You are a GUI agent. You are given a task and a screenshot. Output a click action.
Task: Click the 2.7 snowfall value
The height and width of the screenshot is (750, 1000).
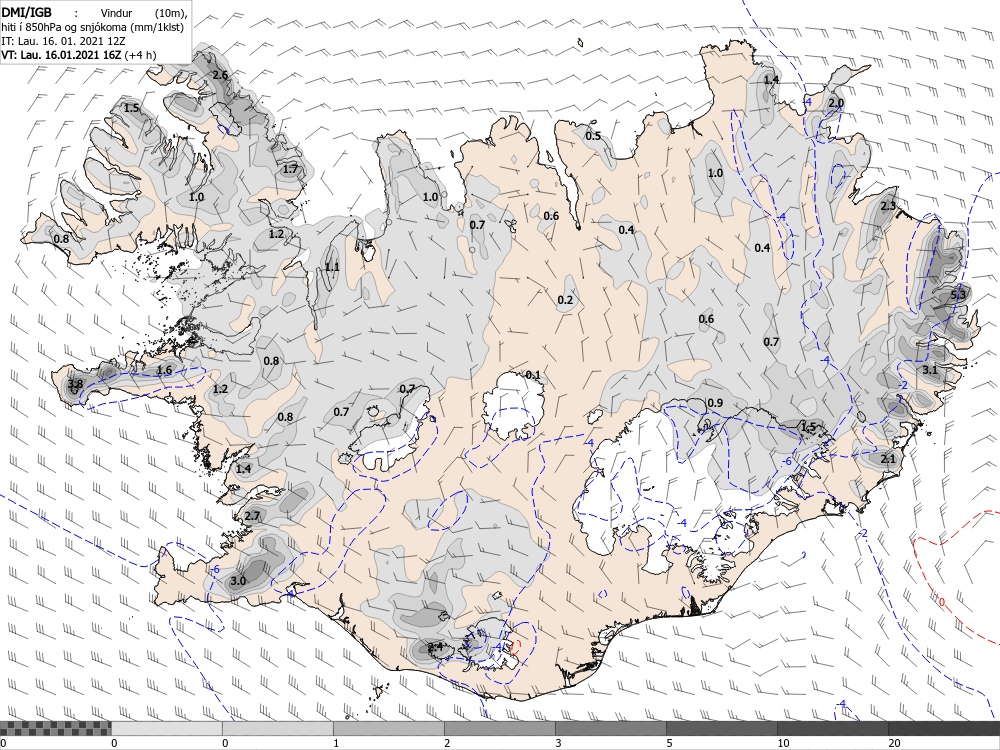pos(252,516)
